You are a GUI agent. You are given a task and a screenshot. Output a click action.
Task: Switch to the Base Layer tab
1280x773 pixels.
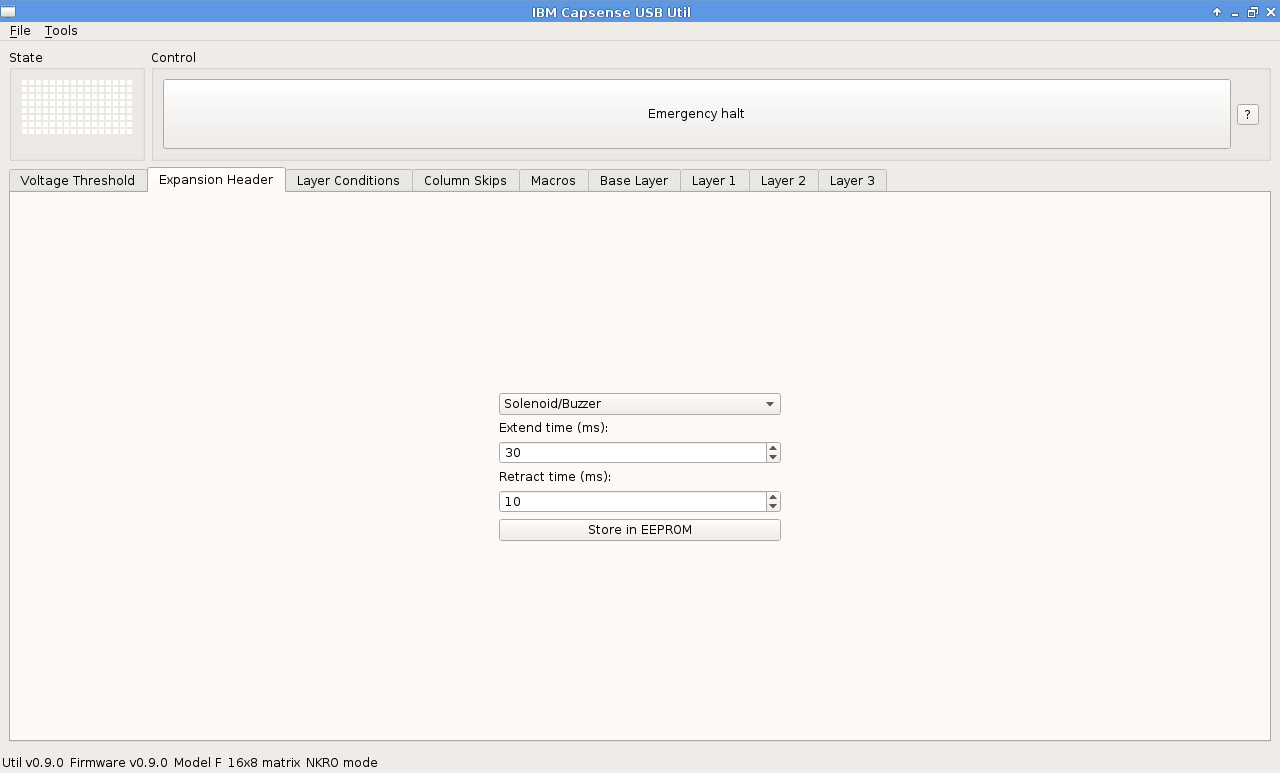[x=634, y=181]
